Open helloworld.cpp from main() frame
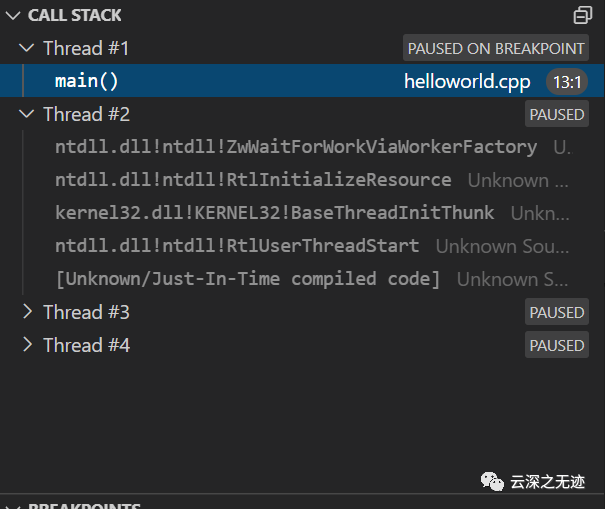 tap(467, 81)
